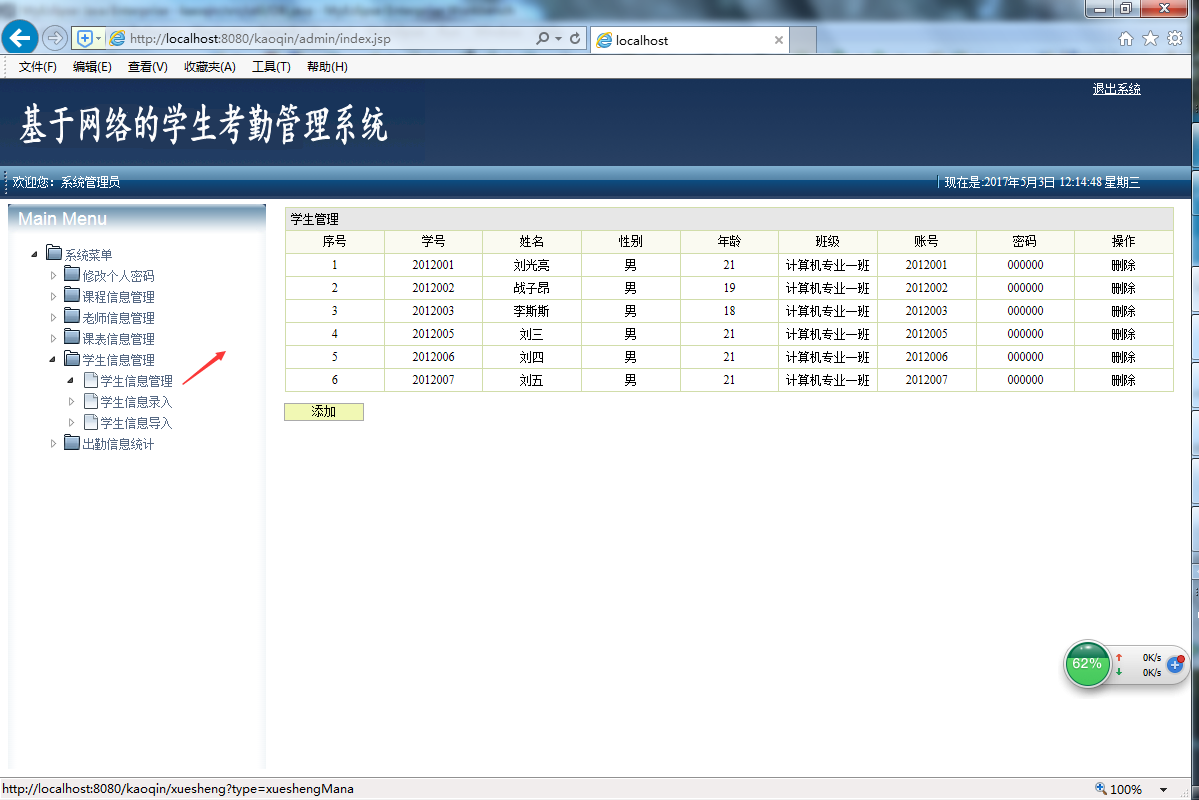Open the 收藏夹(A) menu

[x=210, y=67]
